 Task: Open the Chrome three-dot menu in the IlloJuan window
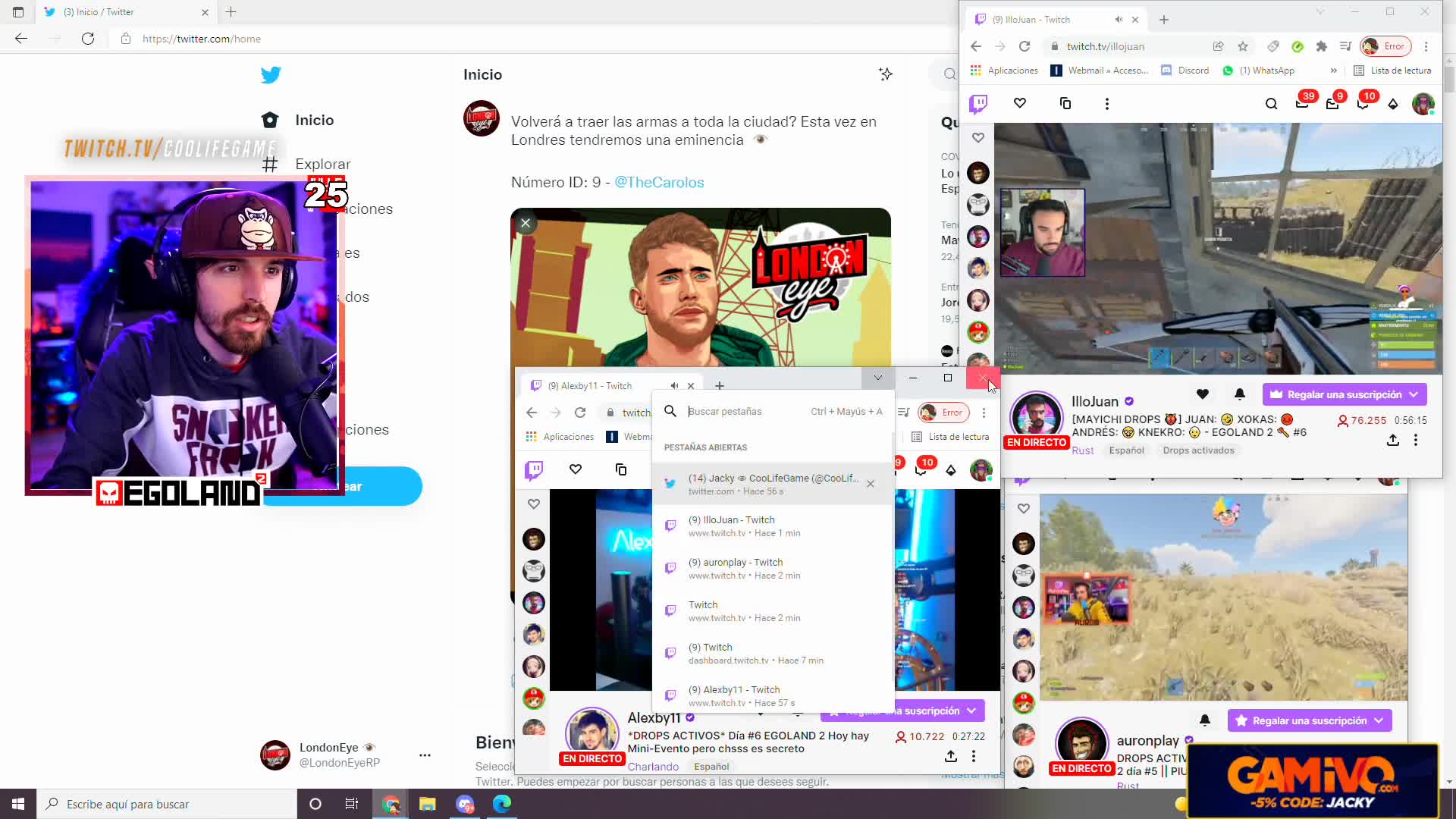tap(1426, 46)
